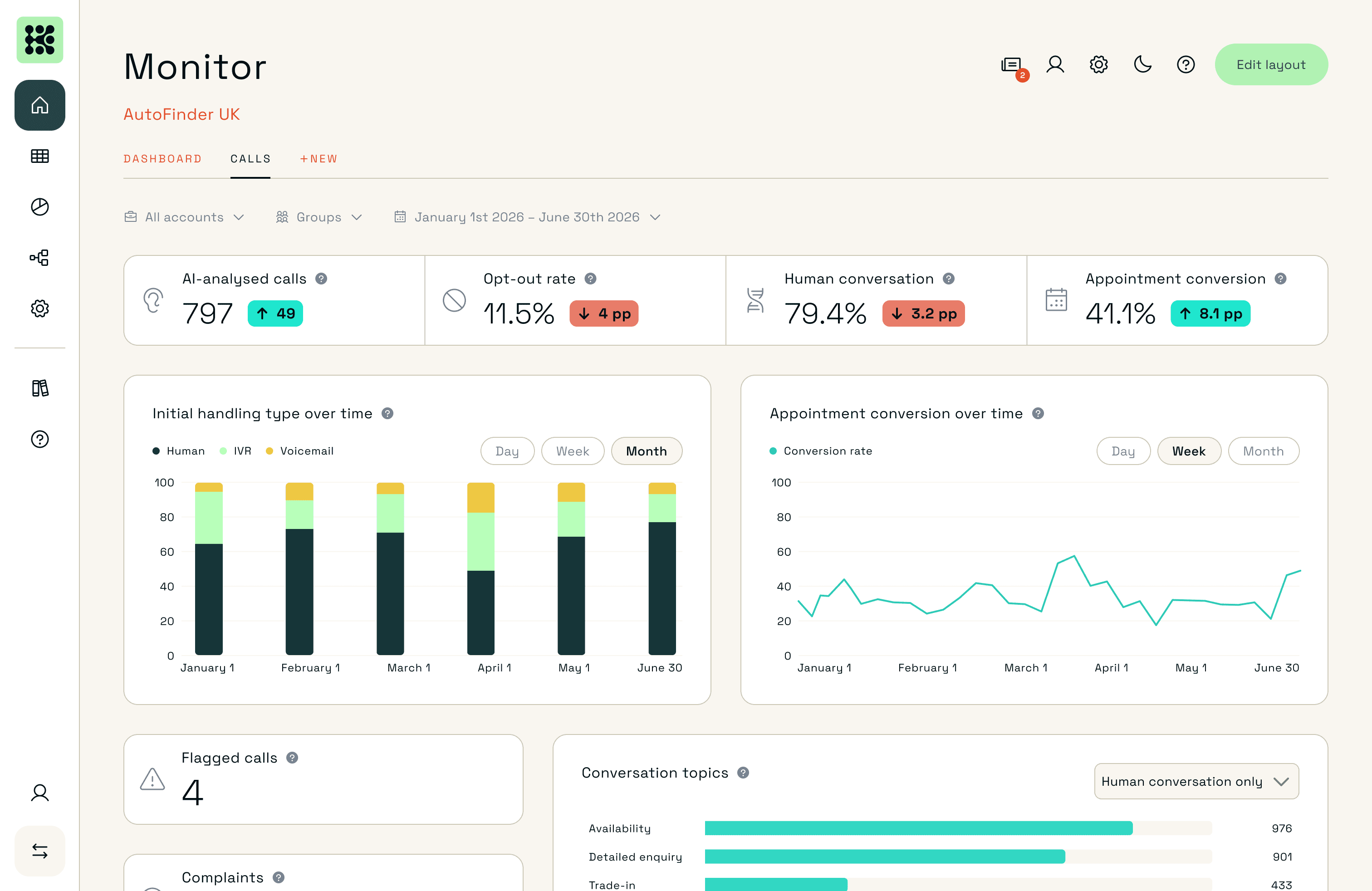Click info icon beside Appointment conversion over time
The height and width of the screenshot is (891, 1372).
click(1038, 414)
